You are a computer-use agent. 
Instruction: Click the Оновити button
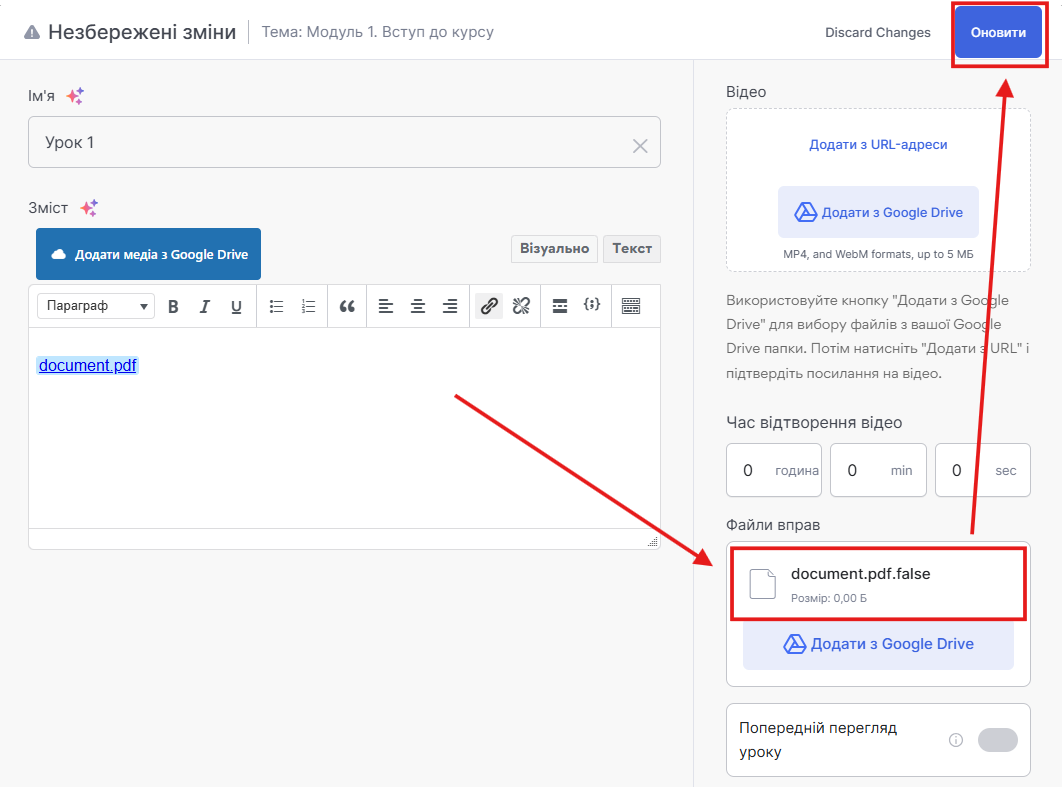(x=998, y=33)
